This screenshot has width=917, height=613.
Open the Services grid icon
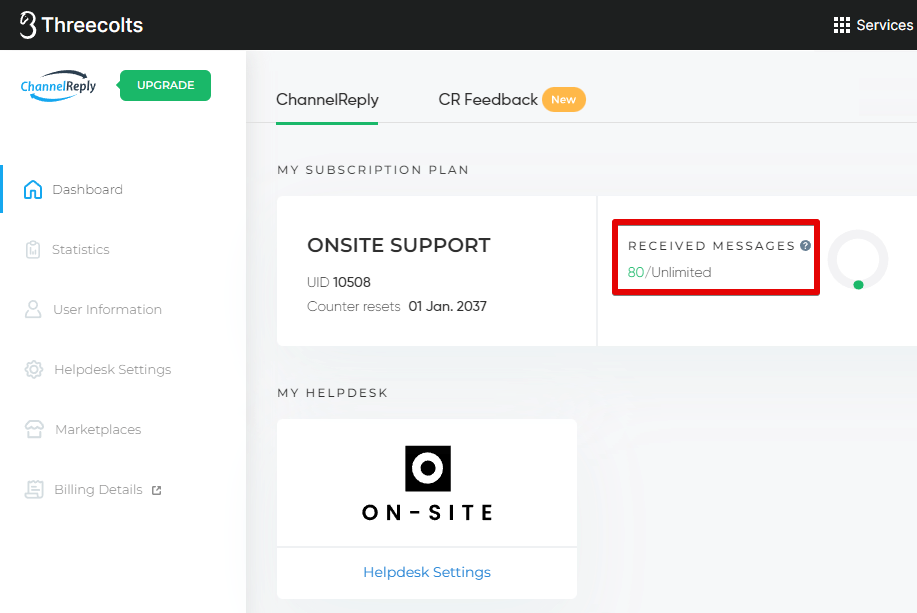[x=842, y=25]
